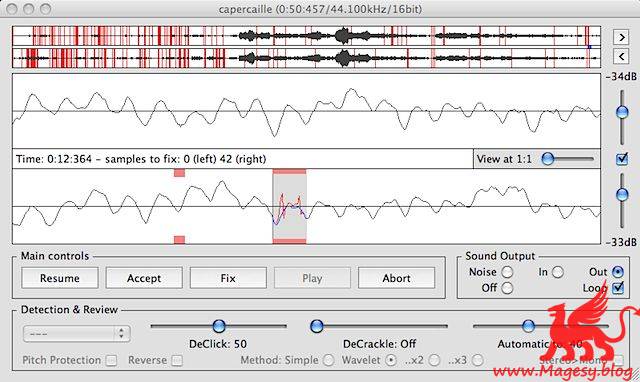
Task: Click the previous arrow button beside overview
Action: coord(621,56)
